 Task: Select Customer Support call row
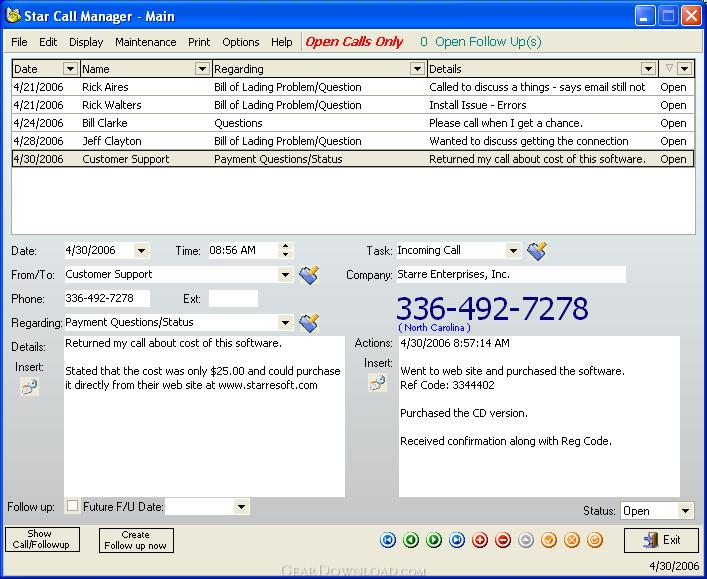pyautogui.click(x=353, y=159)
